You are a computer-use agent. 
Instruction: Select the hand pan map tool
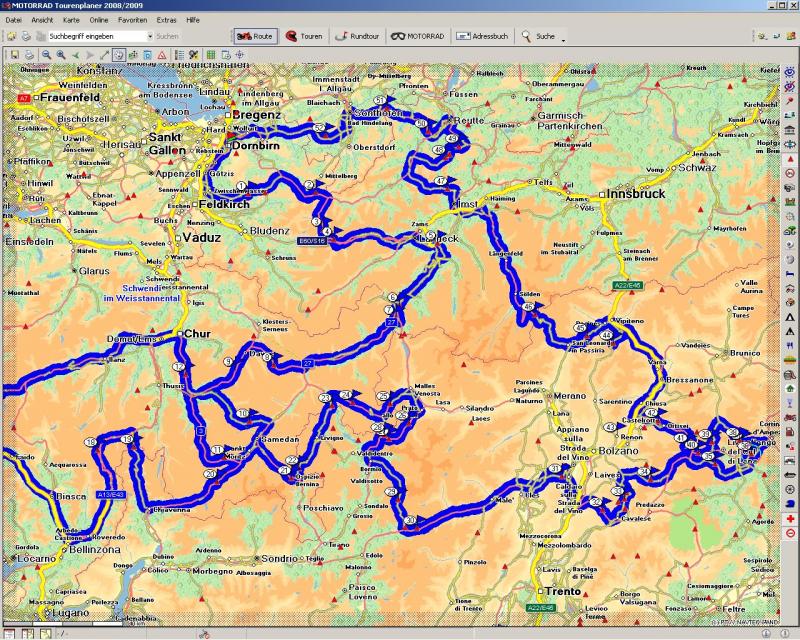pyautogui.click(x=118, y=55)
